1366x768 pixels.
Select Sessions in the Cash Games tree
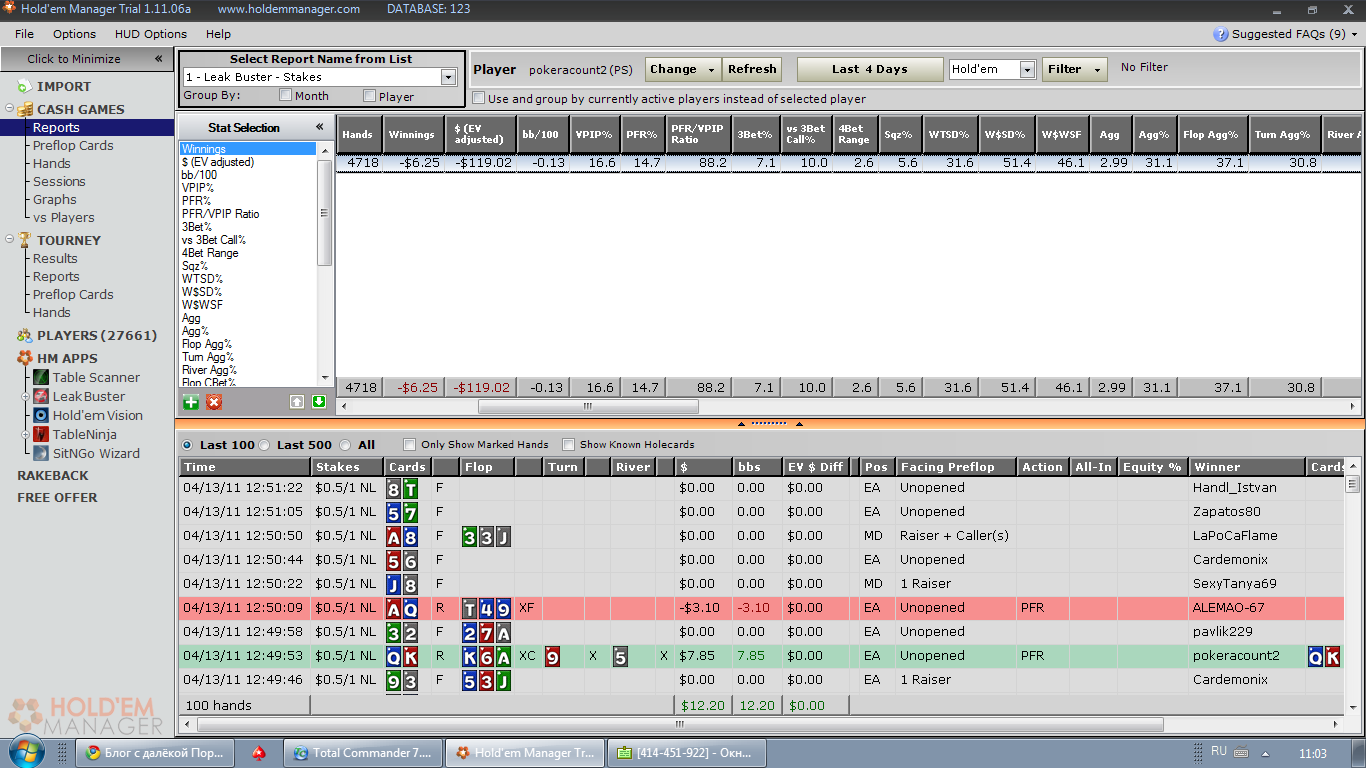pos(59,182)
